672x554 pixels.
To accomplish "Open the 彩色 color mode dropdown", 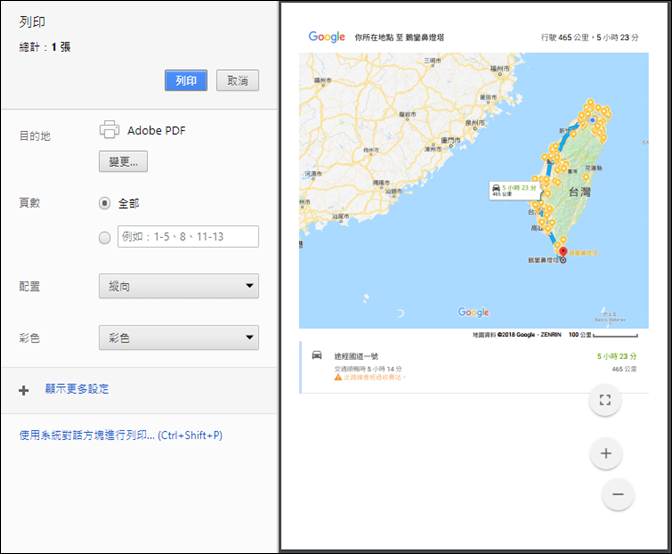I will (x=179, y=338).
